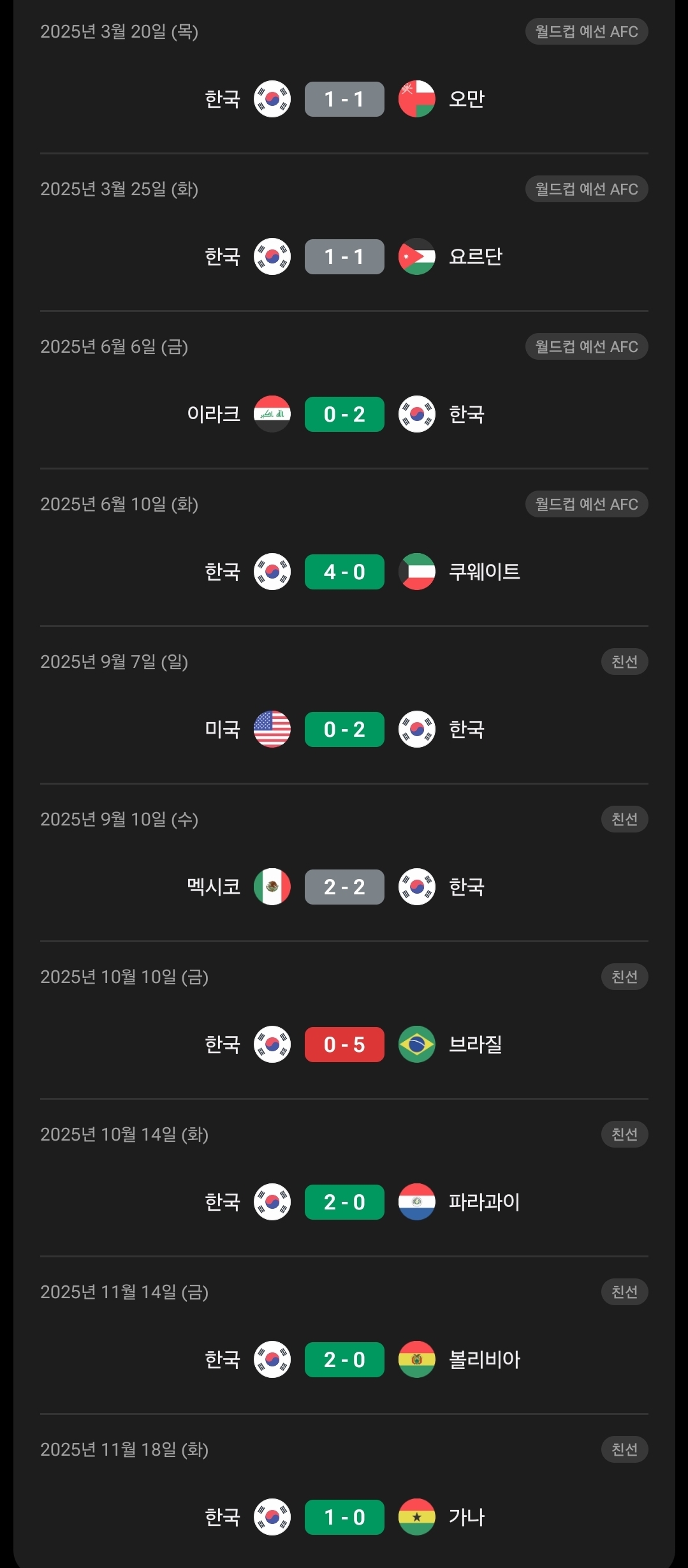Open team name 볼리비아

click(484, 1359)
